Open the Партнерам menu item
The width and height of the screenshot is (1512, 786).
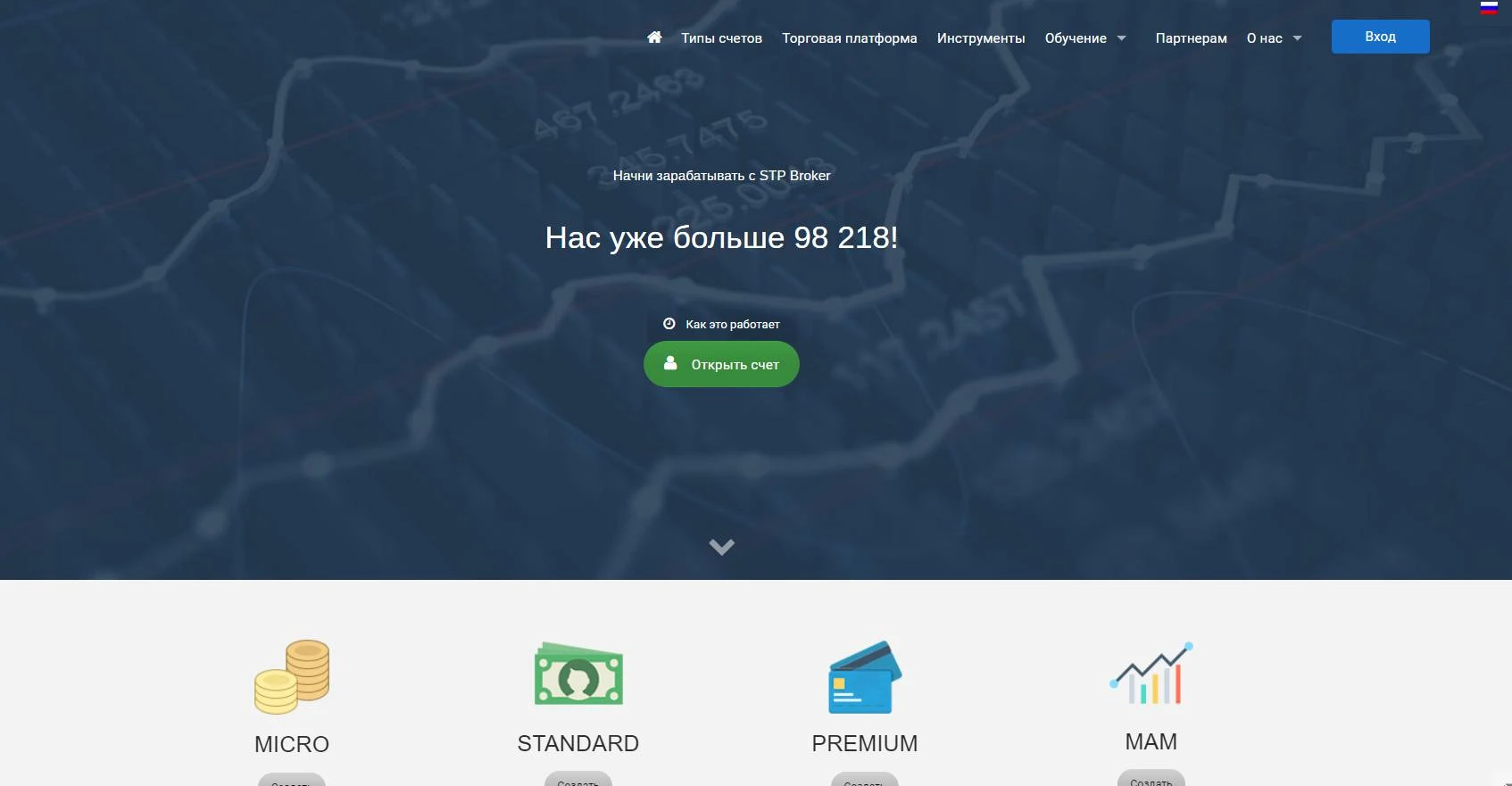tap(1191, 38)
